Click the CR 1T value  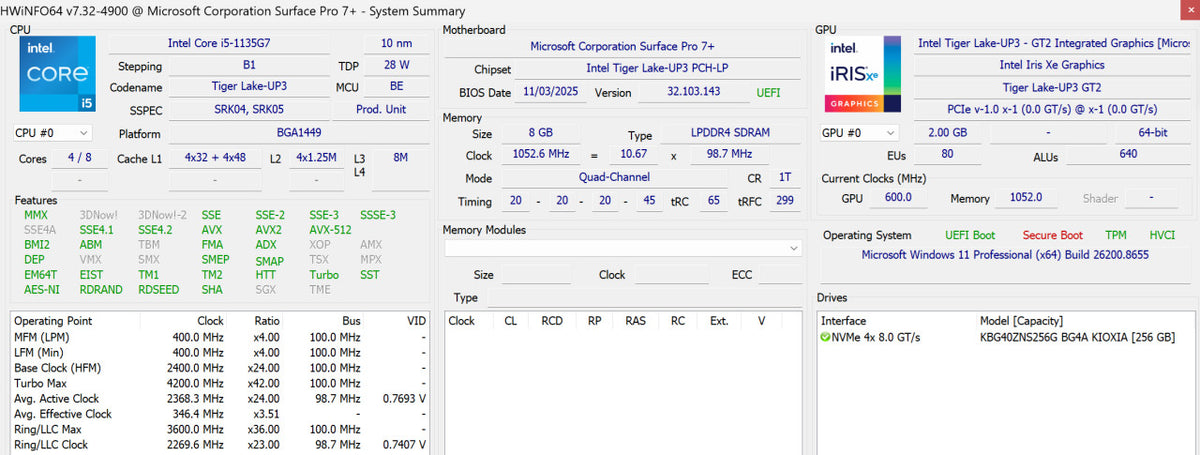tap(784, 177)
